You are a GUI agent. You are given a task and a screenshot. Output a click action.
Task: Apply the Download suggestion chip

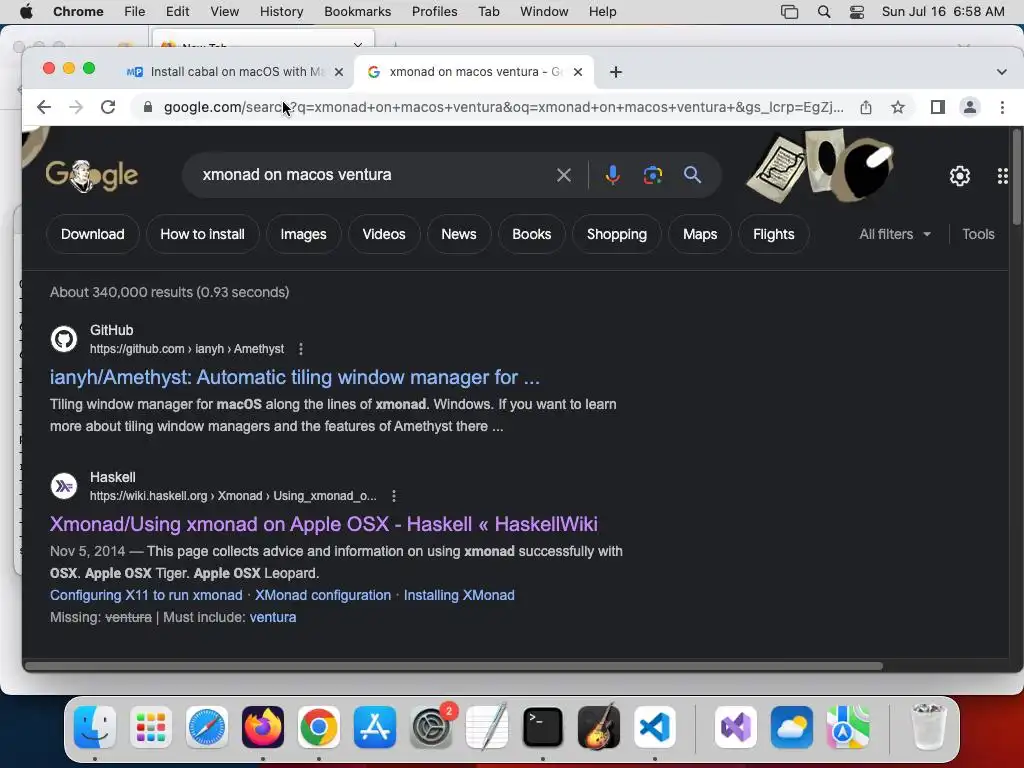pos(93,234)
